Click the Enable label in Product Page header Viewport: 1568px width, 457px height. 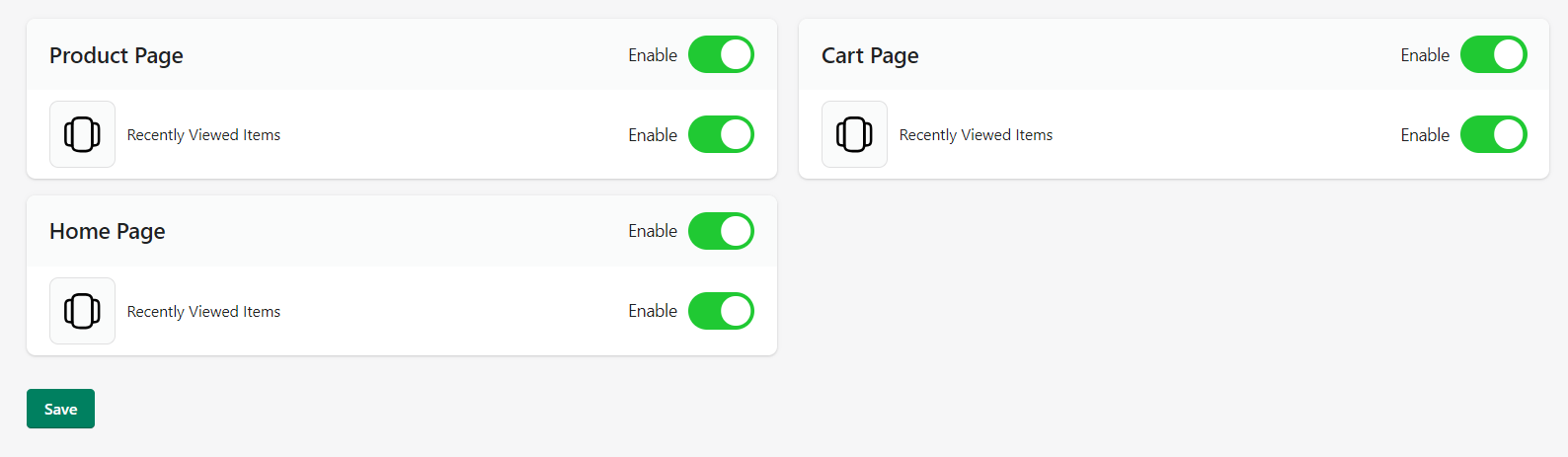pyautogui.click(x=653, y=55)
